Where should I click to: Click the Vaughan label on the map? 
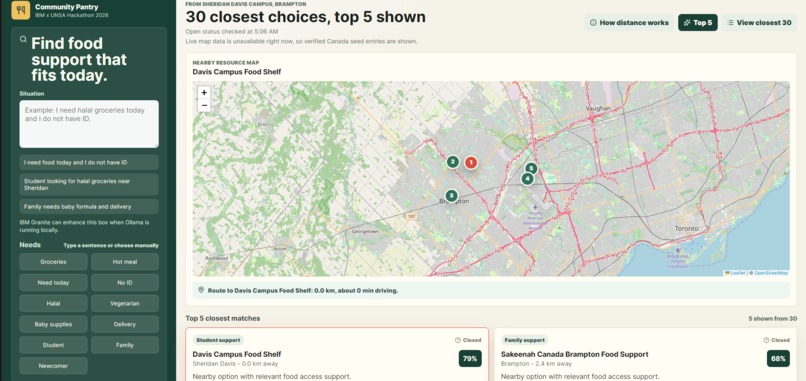(x=598, y=108)
